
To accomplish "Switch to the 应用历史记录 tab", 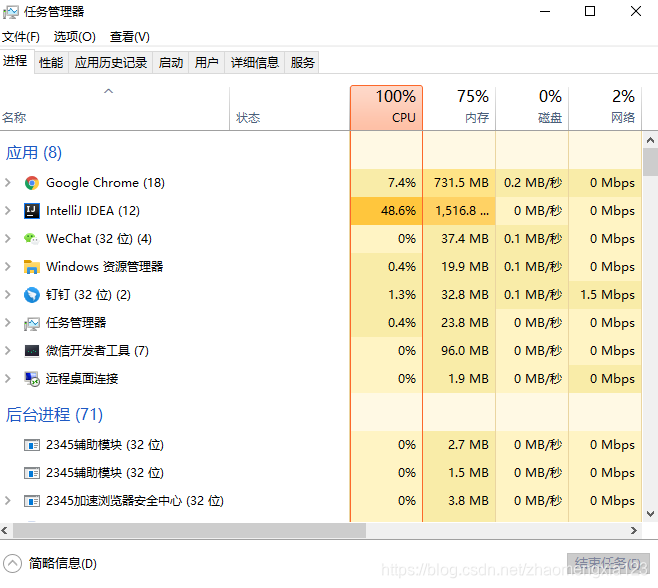I will (x=111, y=63).
